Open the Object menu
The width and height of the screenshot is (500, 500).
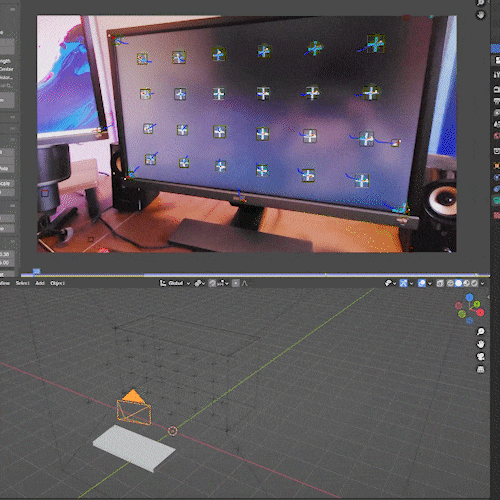57,283
